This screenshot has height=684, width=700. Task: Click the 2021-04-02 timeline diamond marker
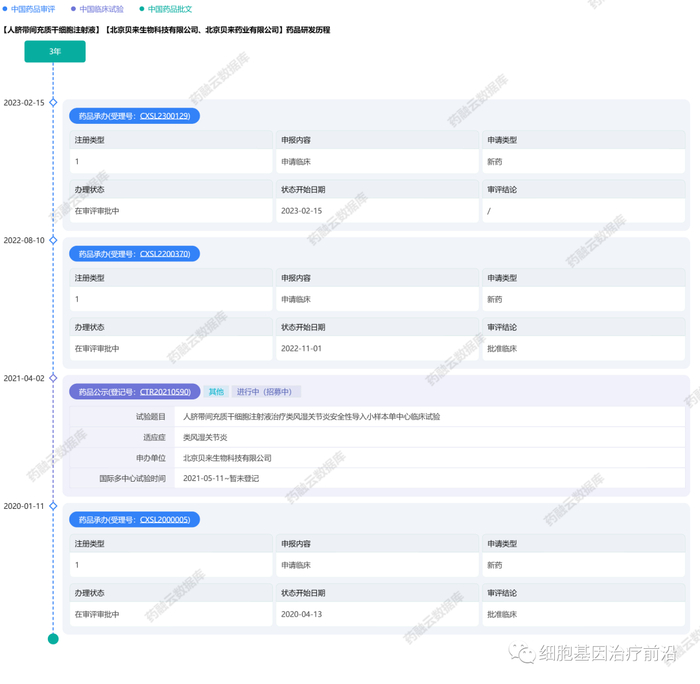coord(53,378)
